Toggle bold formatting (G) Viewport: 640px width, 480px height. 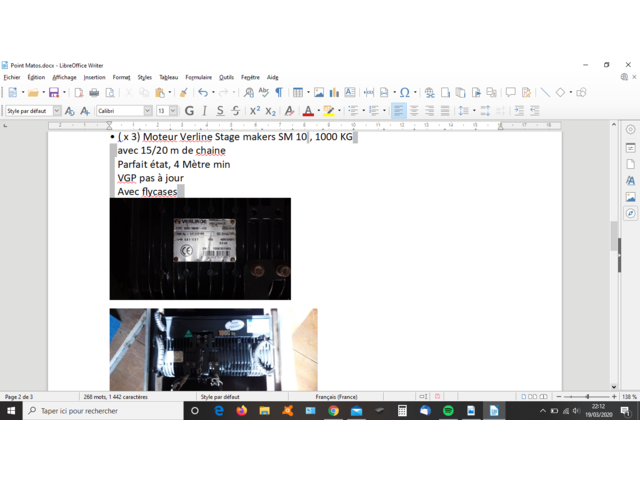click(189, 111)
